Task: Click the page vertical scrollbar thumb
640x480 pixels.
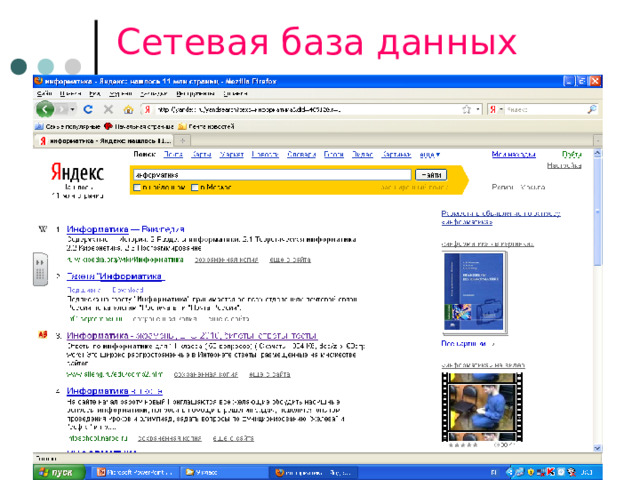Action: click(598, 212)
